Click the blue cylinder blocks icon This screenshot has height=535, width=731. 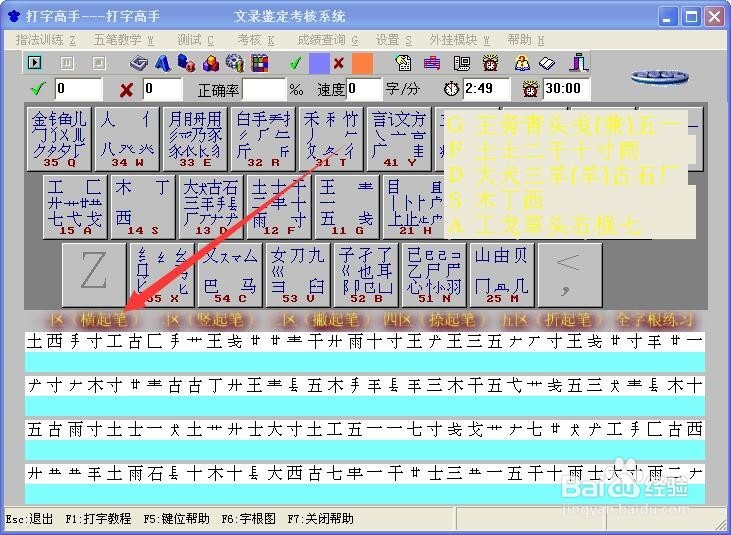click(186, 63)
